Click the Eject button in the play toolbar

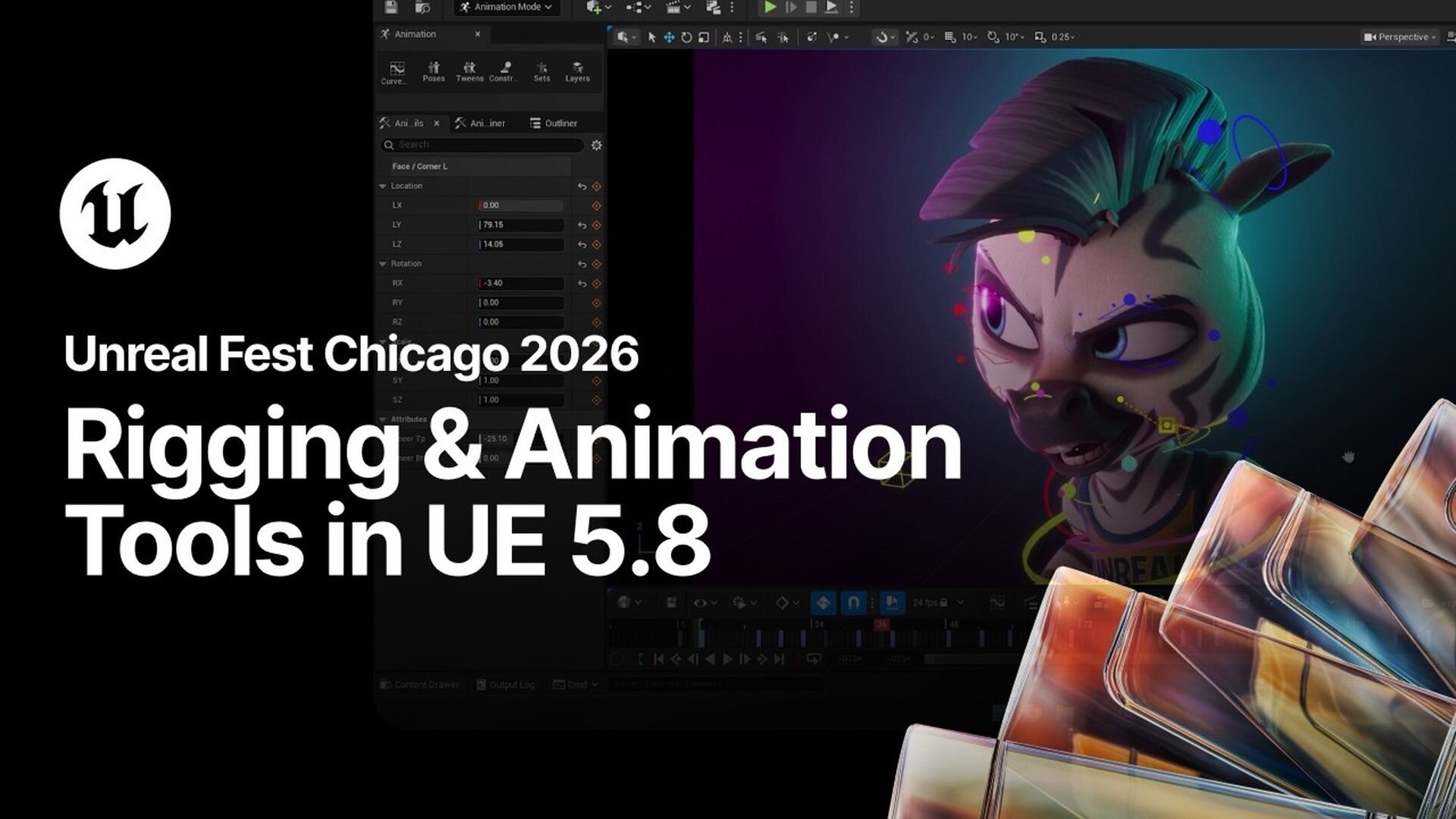tap(831, 7)
